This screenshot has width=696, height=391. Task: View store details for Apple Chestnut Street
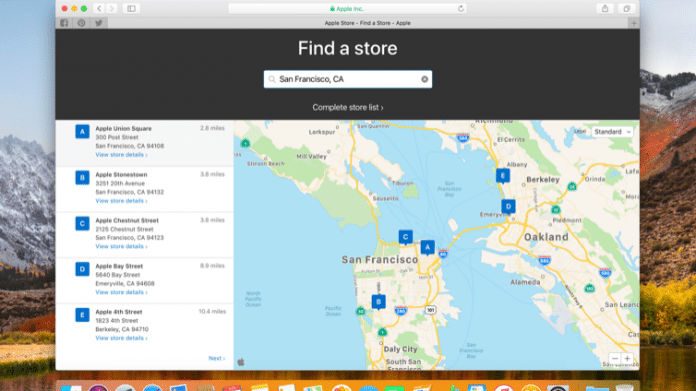pos(121,246)
